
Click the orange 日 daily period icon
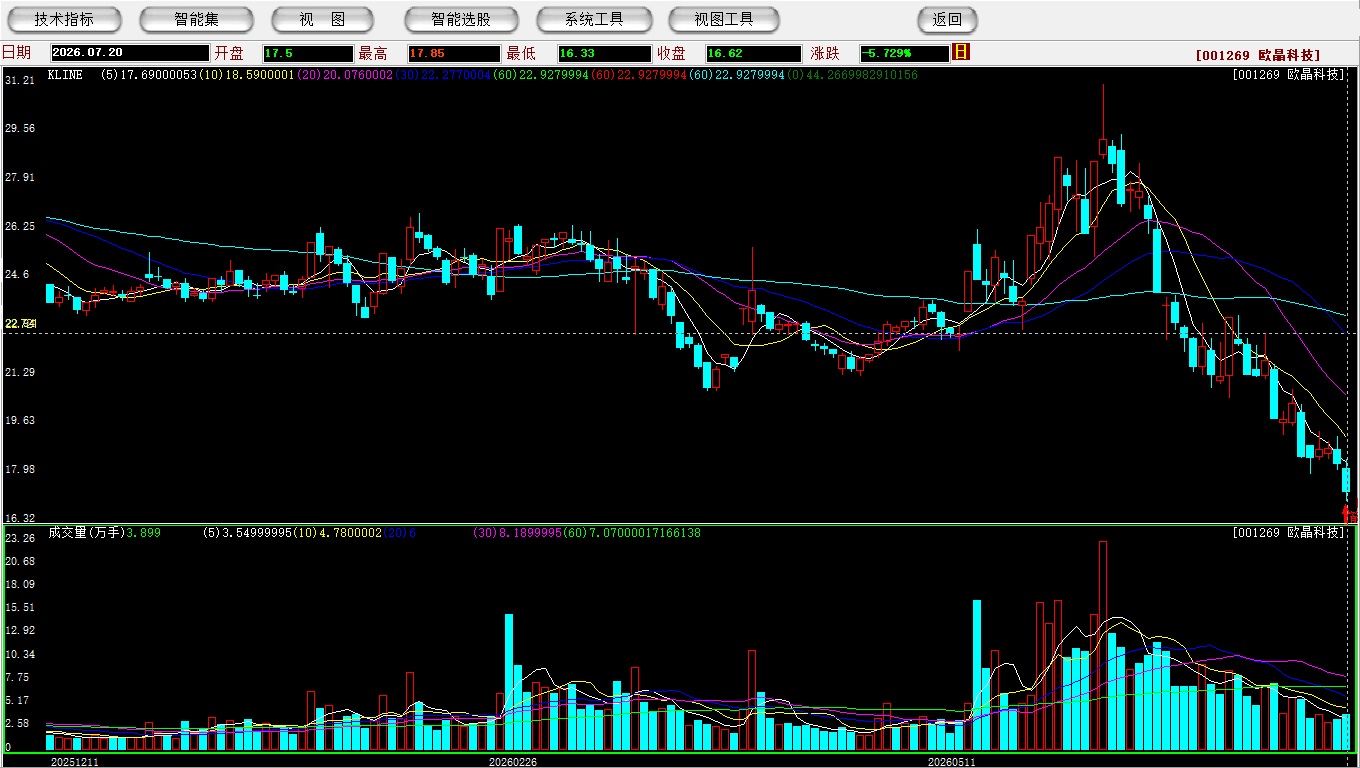[x=962, y=52]
